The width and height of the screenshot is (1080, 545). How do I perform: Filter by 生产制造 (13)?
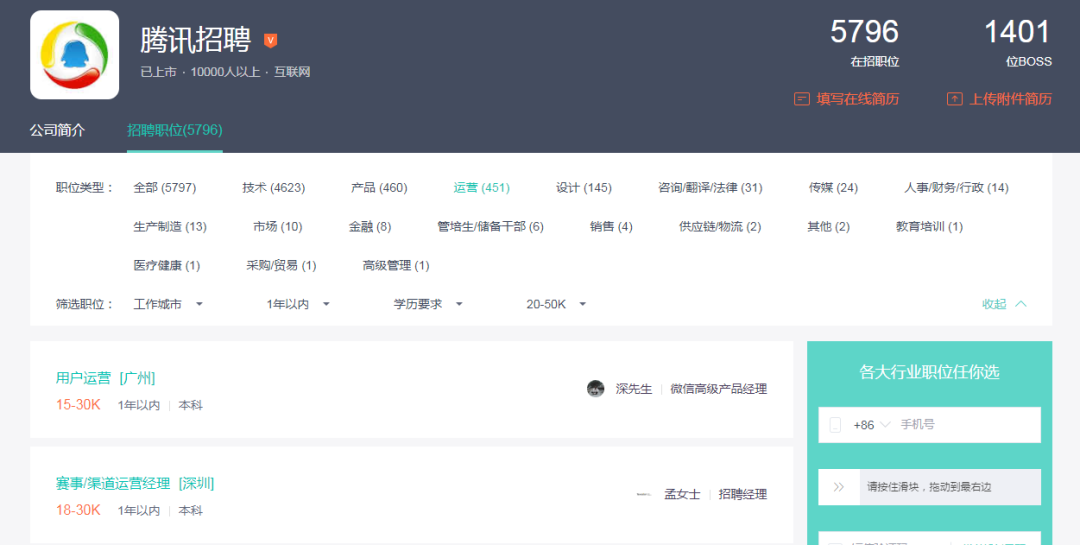[170, 227]
